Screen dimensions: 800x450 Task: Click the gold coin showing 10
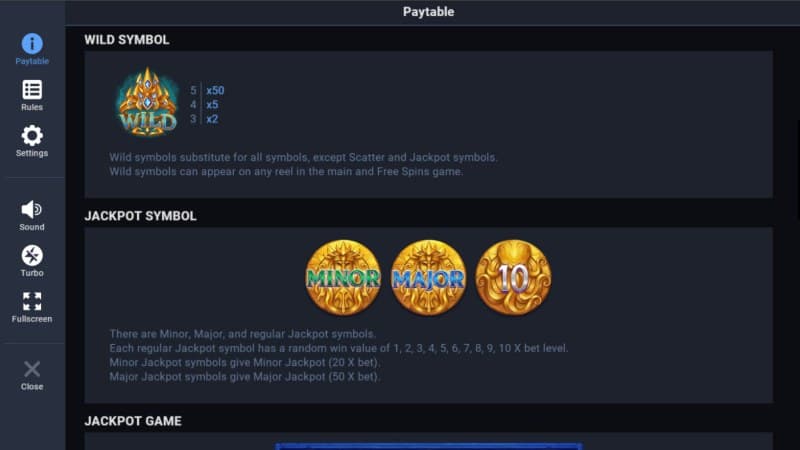513,277
